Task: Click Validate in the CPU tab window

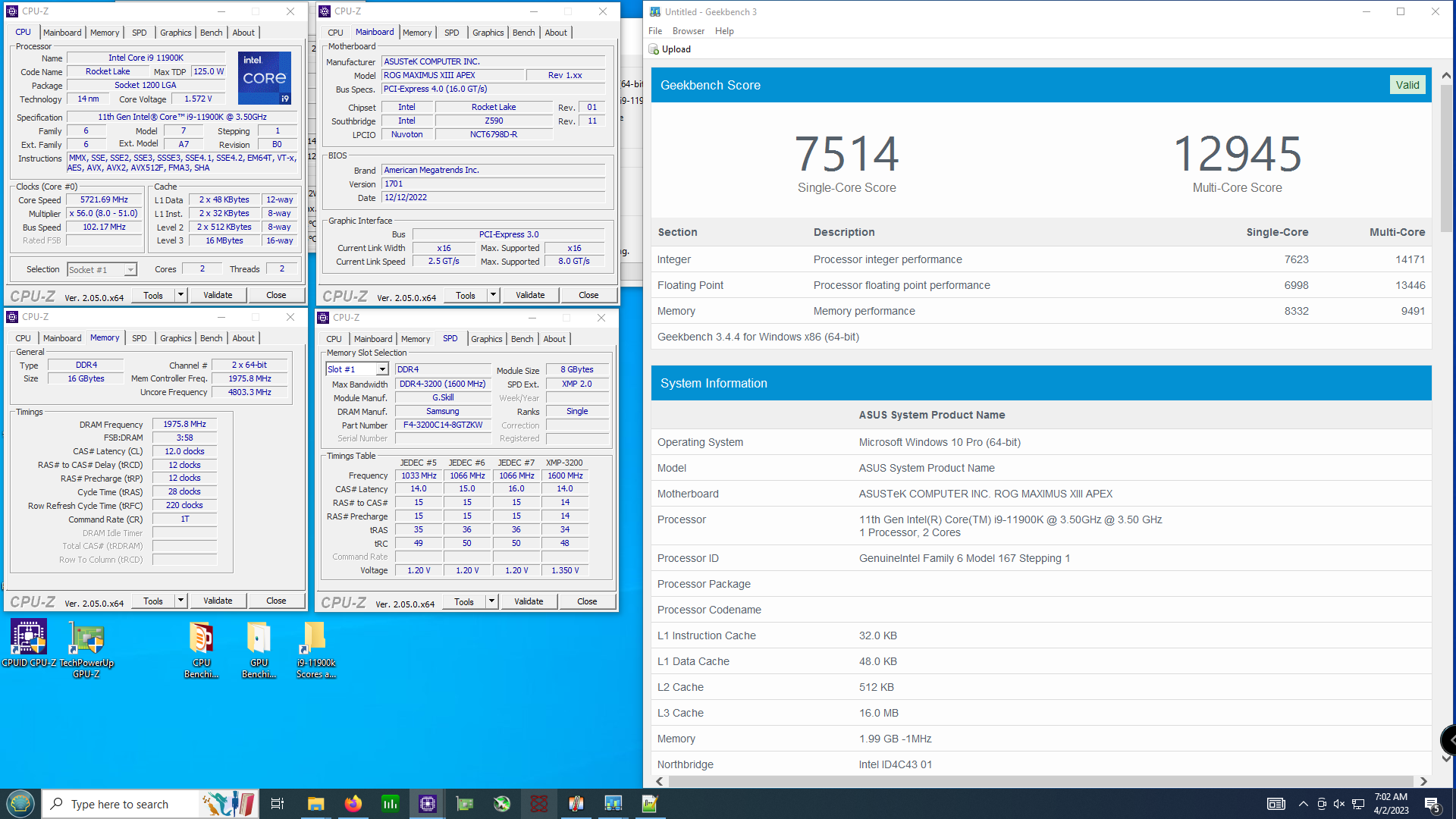Action: [218, 295]
